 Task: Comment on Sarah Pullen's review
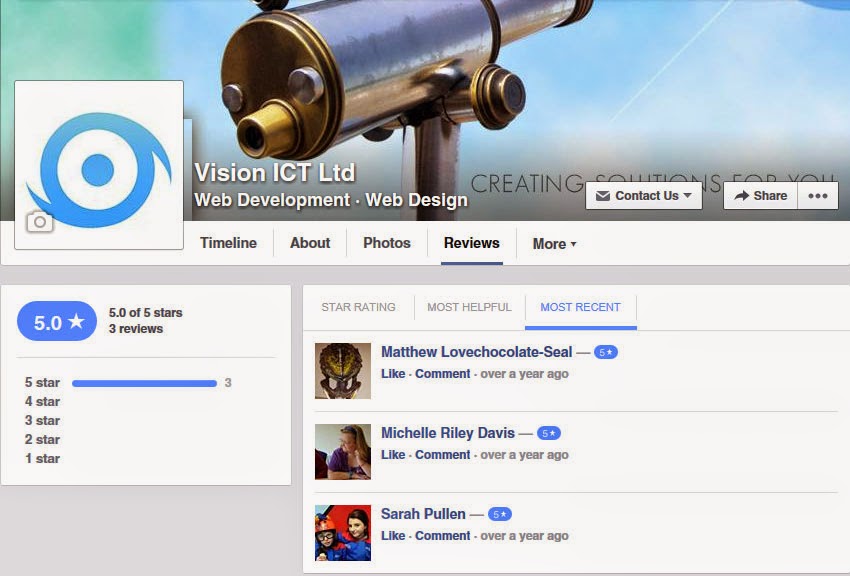442,535
